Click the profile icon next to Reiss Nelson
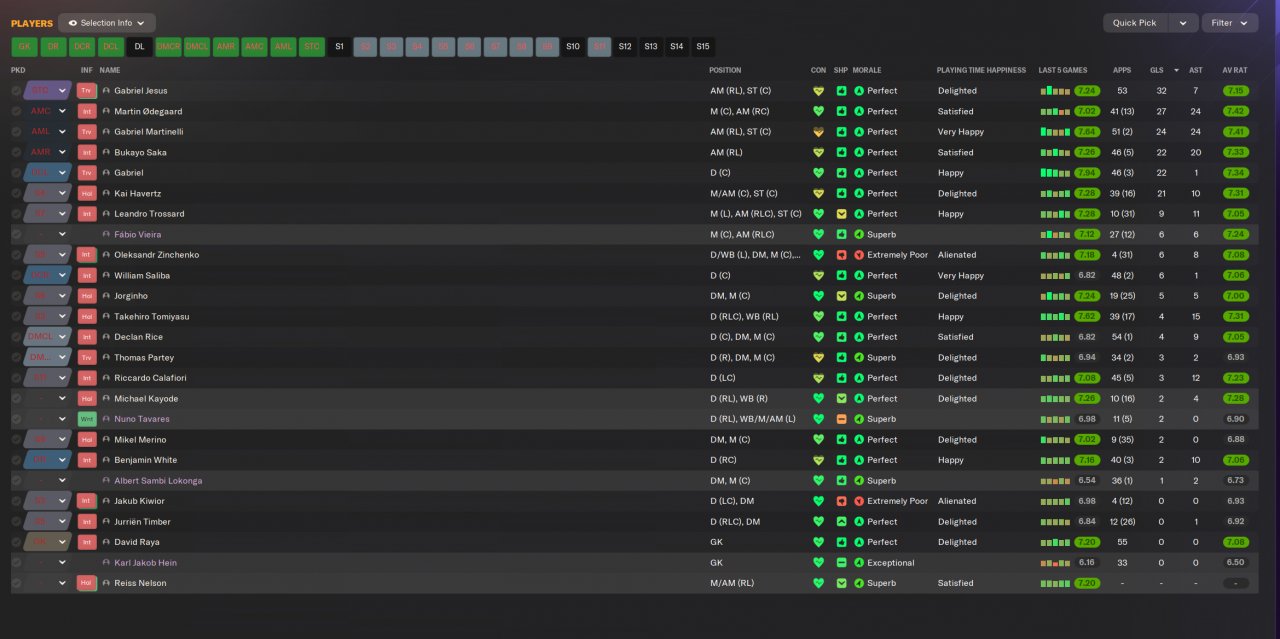1280x639 pixels. (106, 583)
